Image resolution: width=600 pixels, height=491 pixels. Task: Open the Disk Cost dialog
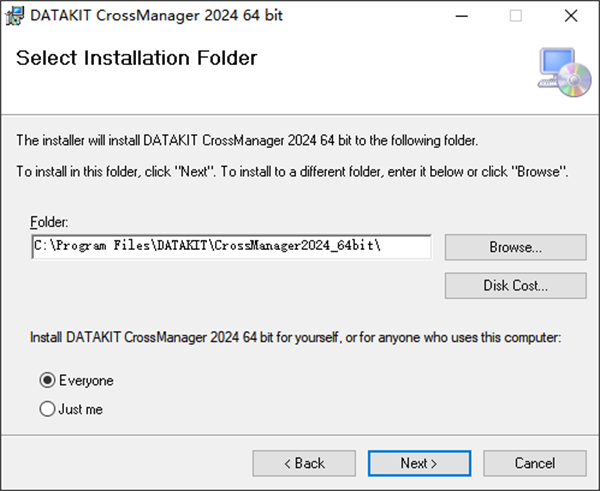[x=515, y=285]
